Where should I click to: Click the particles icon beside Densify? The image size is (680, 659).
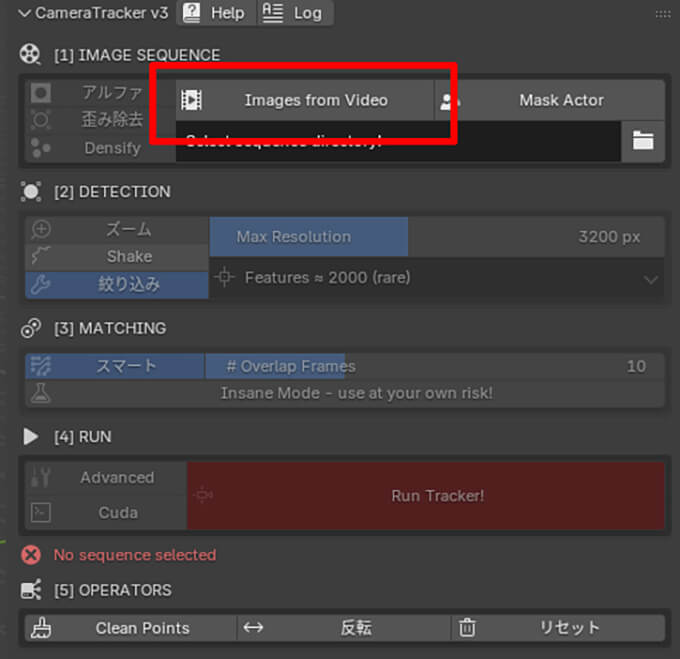pyautogui.click(x=41, y=147)
